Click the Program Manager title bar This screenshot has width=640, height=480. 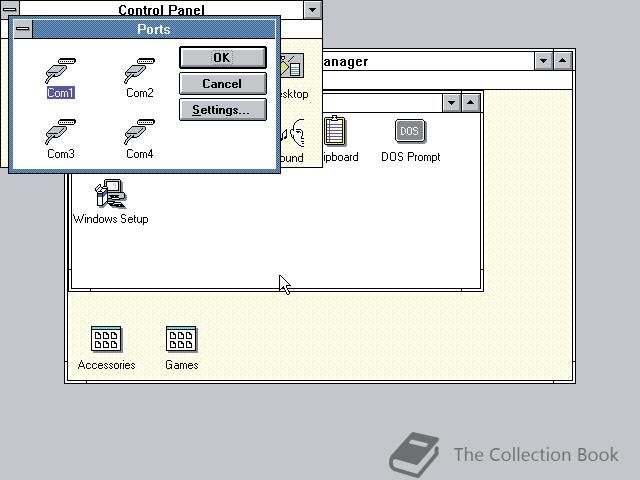pos(428,61)
